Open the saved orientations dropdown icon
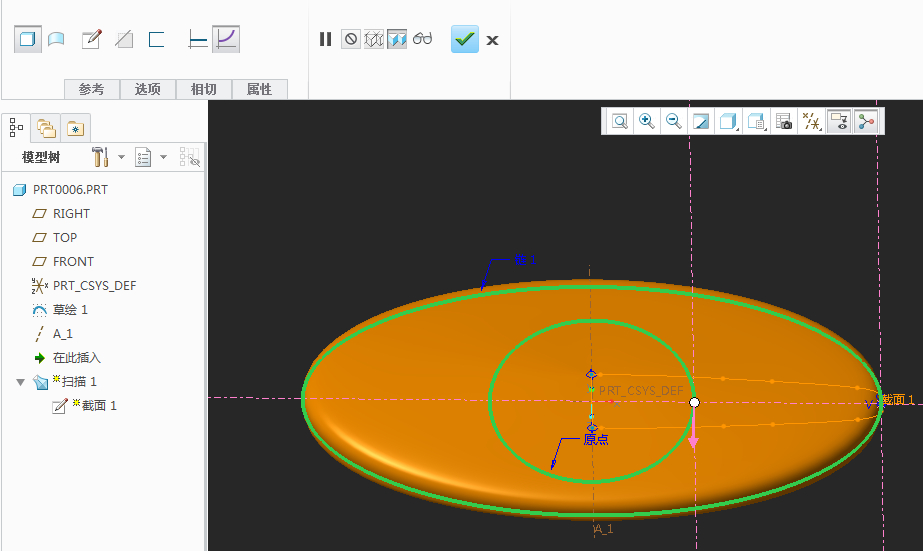923x551 pixels. [756, 121]
